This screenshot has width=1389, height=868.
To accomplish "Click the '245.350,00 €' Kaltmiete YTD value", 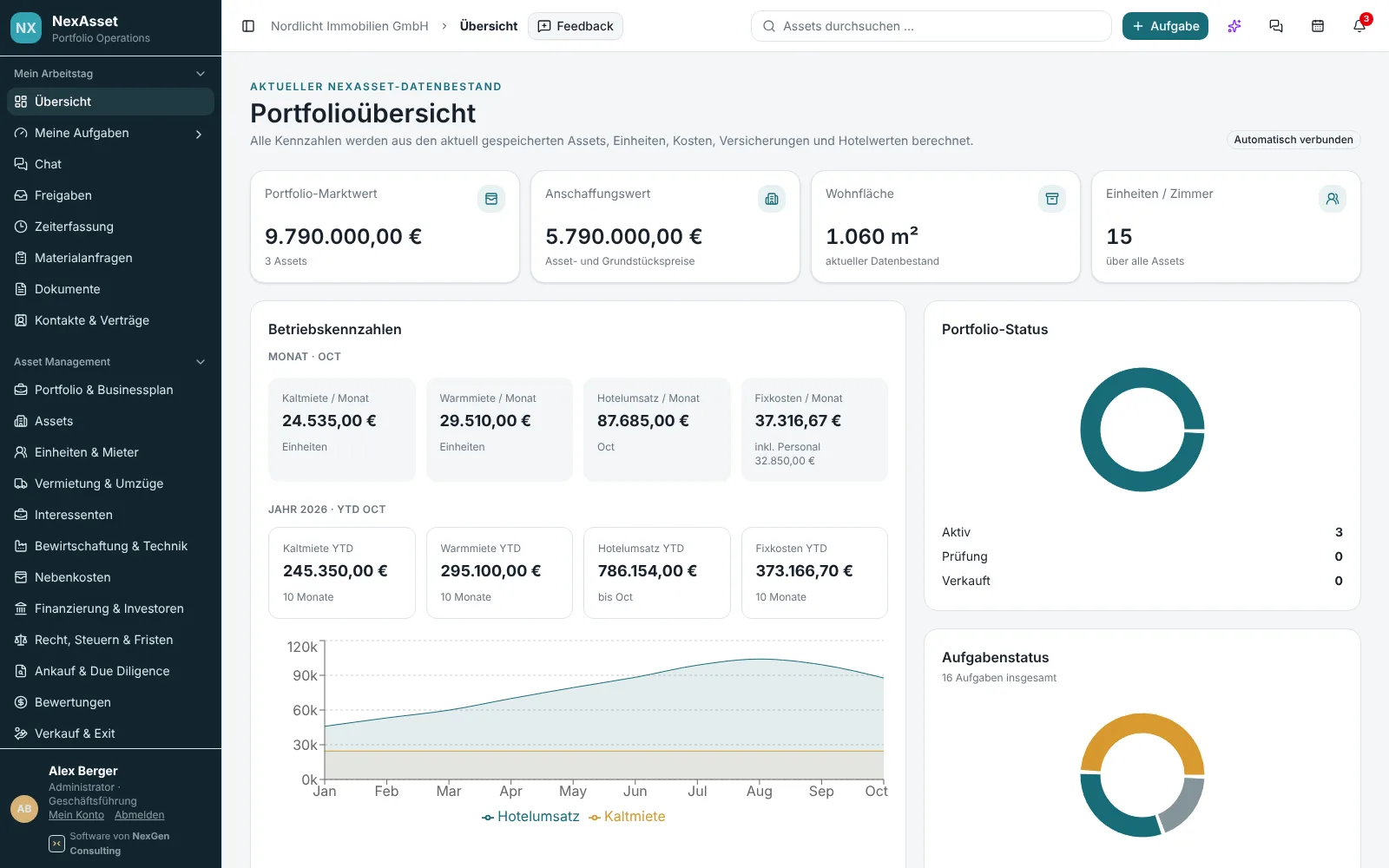I will click(x=335, y=571).
